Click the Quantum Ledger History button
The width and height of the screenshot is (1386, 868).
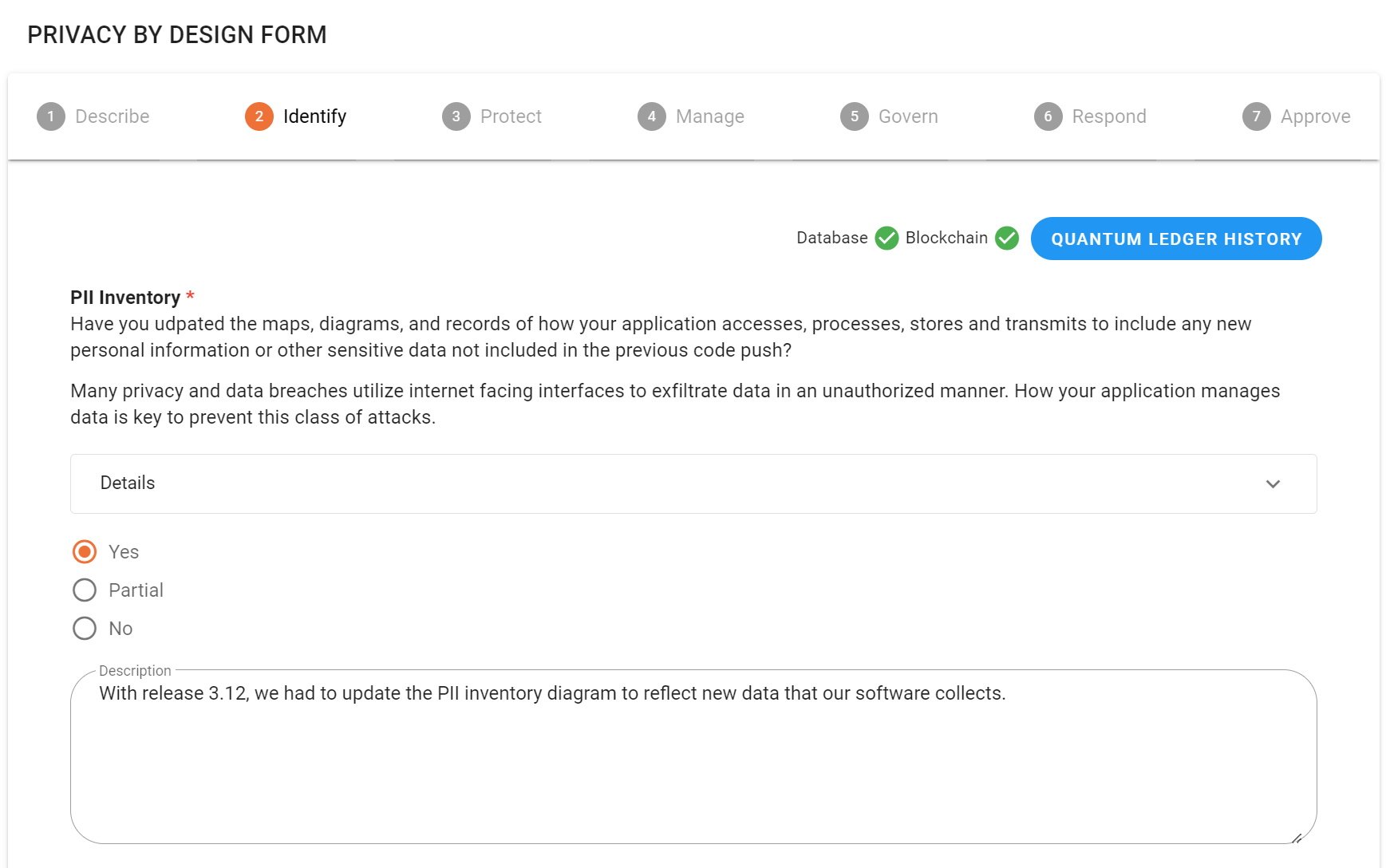1176,239
